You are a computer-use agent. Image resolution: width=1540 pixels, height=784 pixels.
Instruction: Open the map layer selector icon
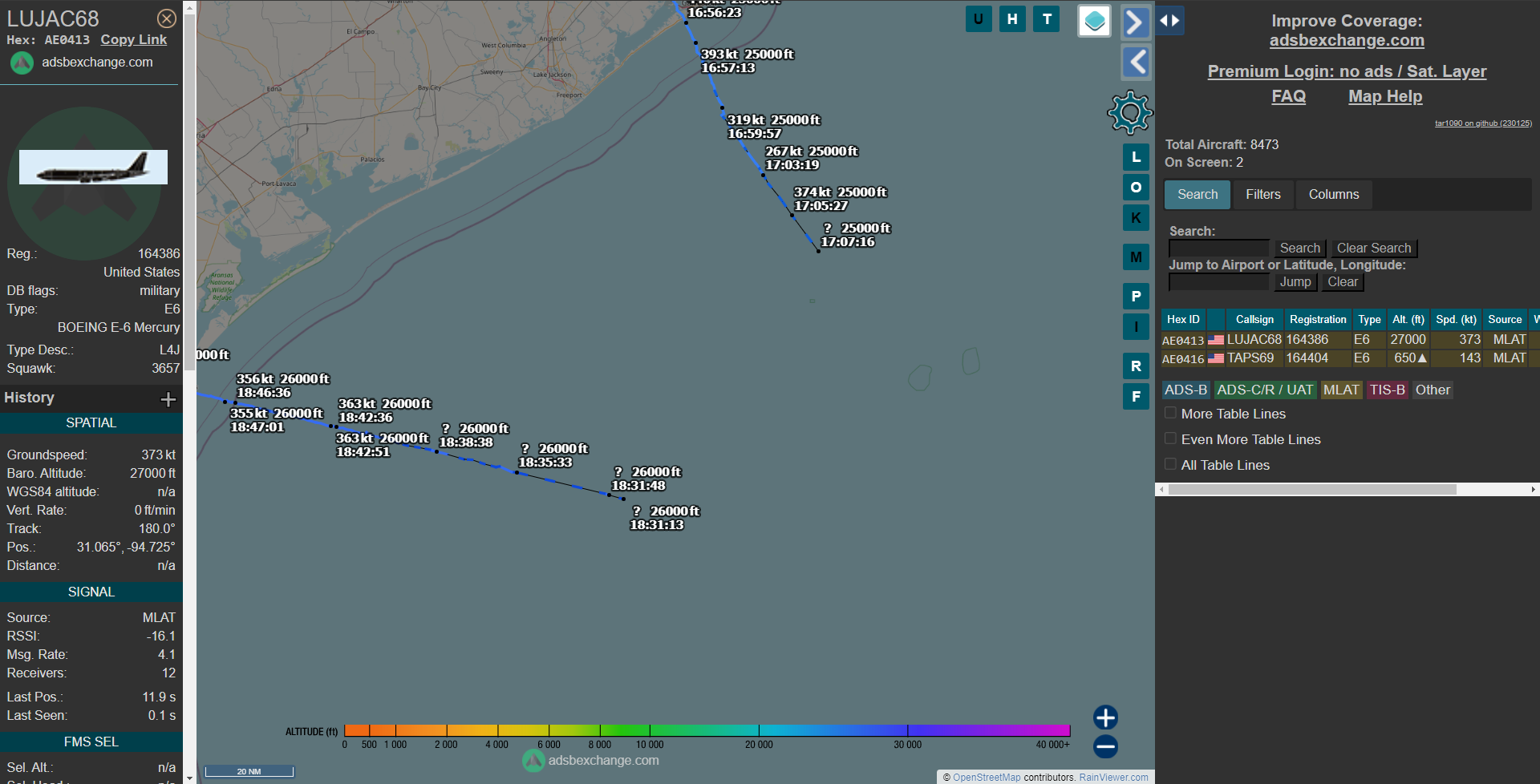[1094, 22]
